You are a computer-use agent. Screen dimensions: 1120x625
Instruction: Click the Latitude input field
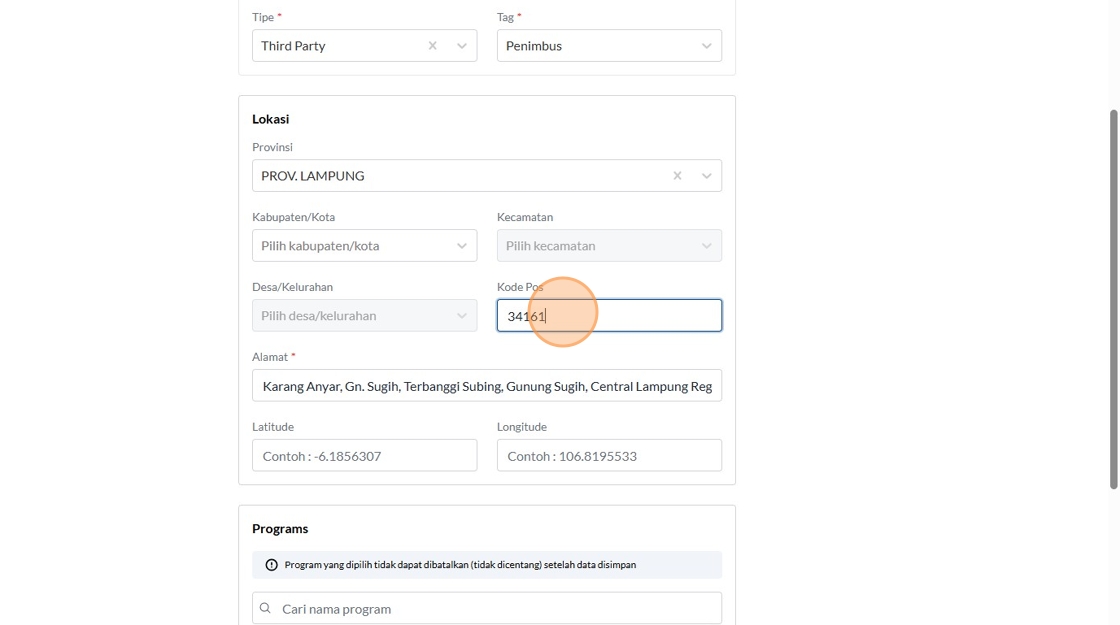point(364,456)
